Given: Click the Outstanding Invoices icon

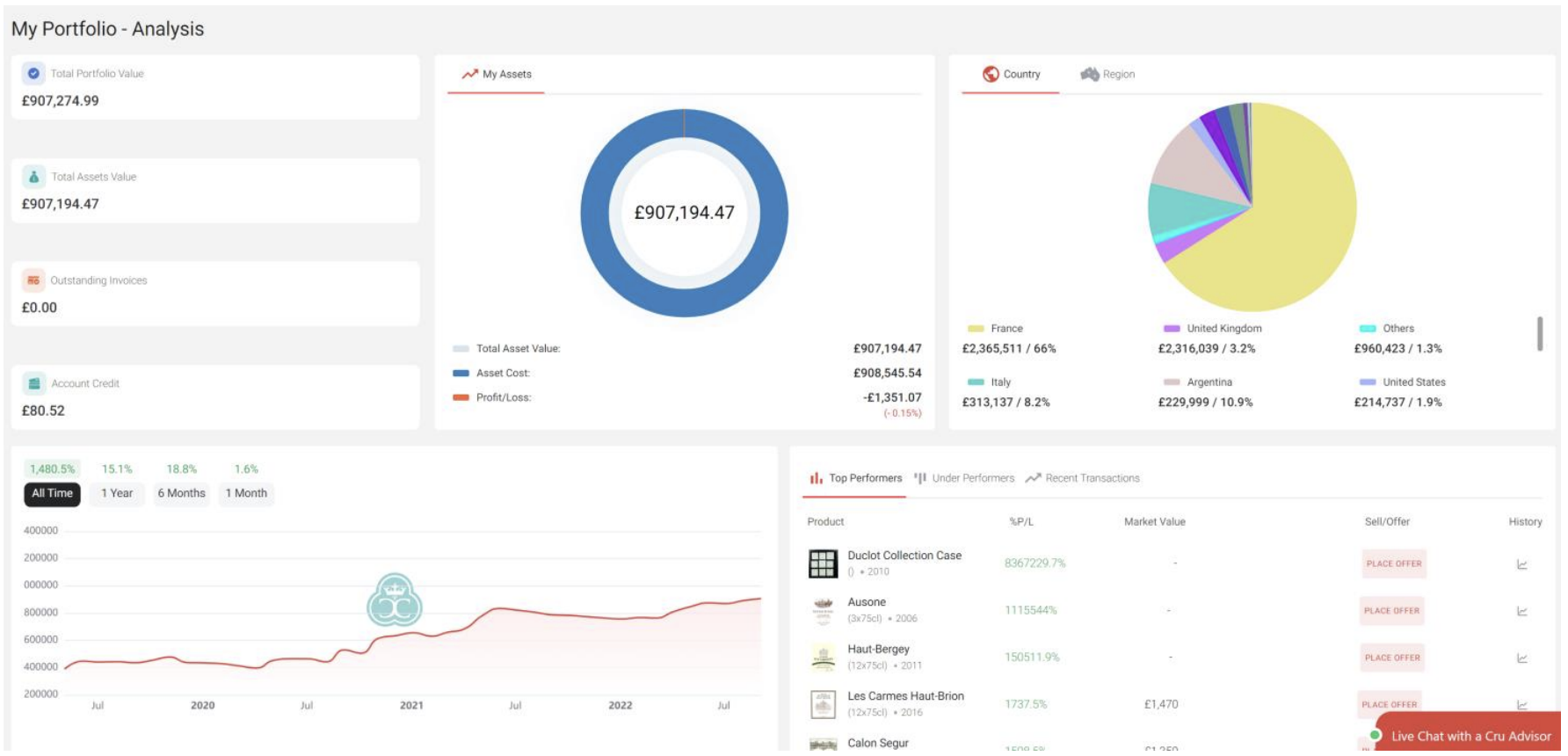Looking at the screenshot, I should pos(33,280).
